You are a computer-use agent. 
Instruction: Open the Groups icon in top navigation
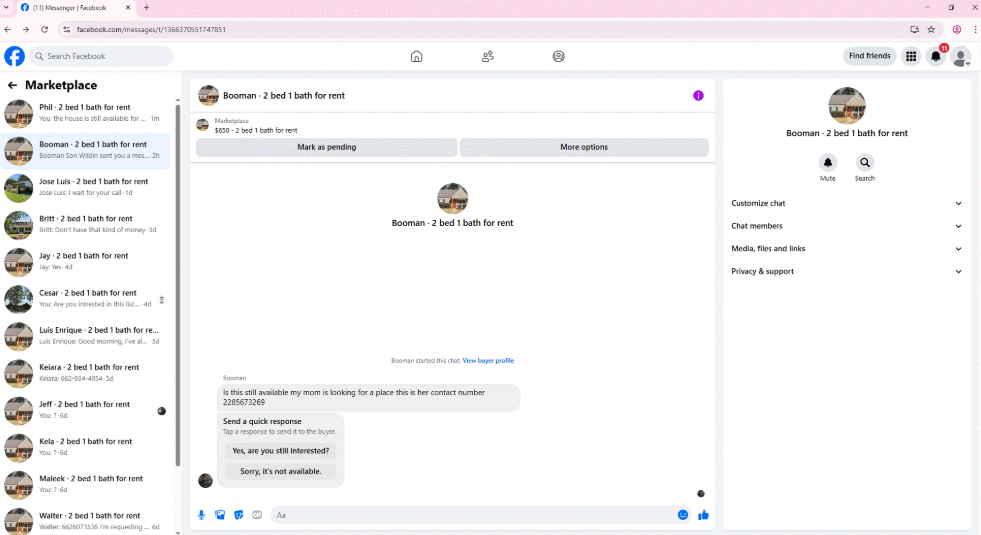(559, 56)
